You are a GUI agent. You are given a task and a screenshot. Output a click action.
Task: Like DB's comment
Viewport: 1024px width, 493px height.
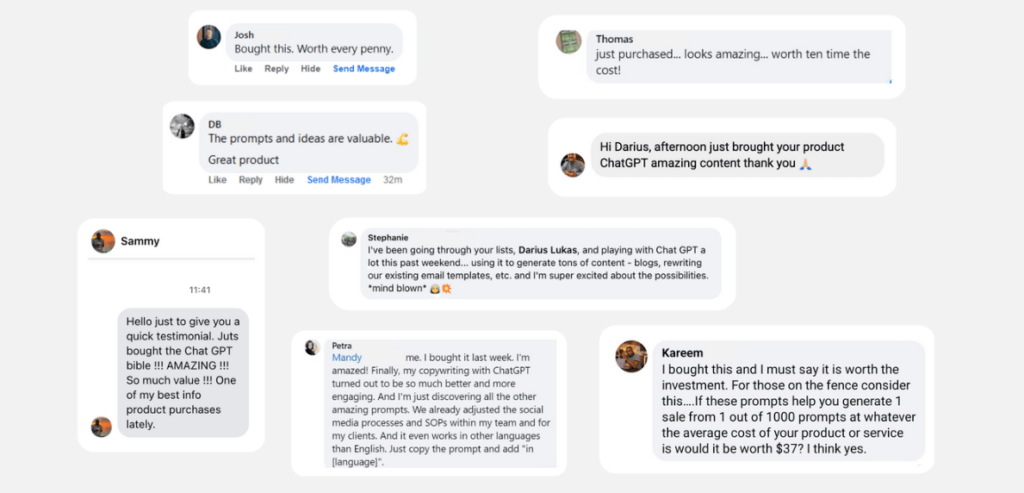pyautogui.click(x=217, y=180)
